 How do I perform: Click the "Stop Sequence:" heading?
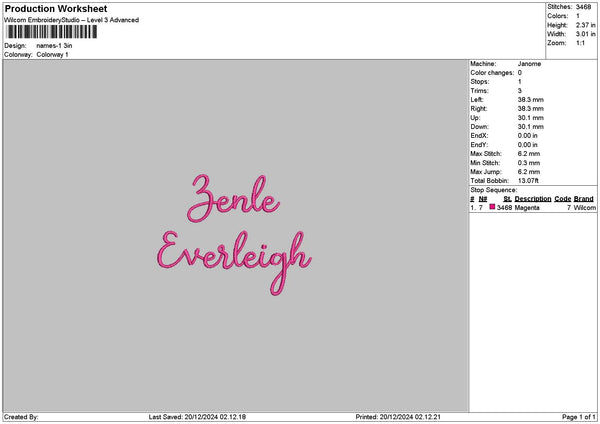tap(494, 190)
